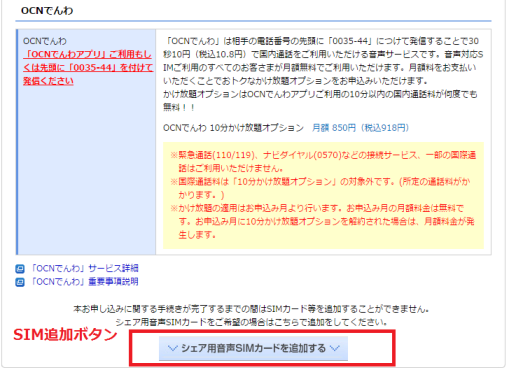Click the かけ放題の運用はお申込み月より note

click(x=323, y=221)
